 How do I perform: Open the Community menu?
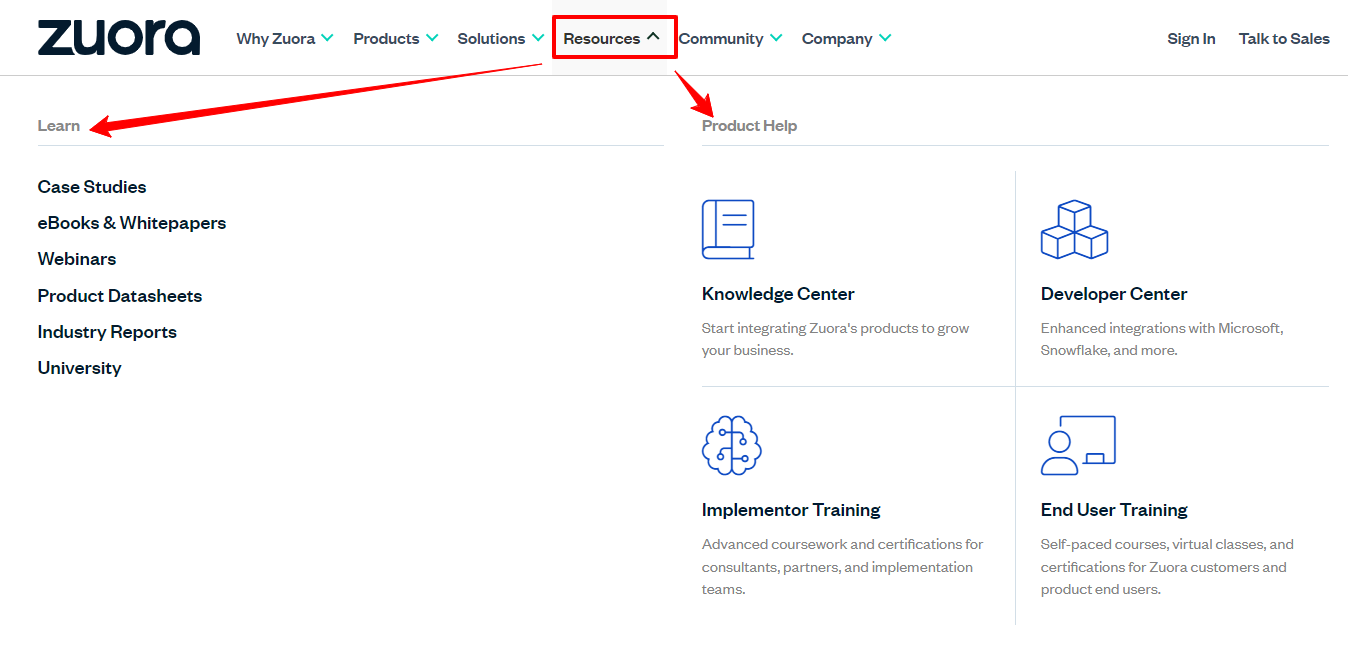tap(730, 38)
